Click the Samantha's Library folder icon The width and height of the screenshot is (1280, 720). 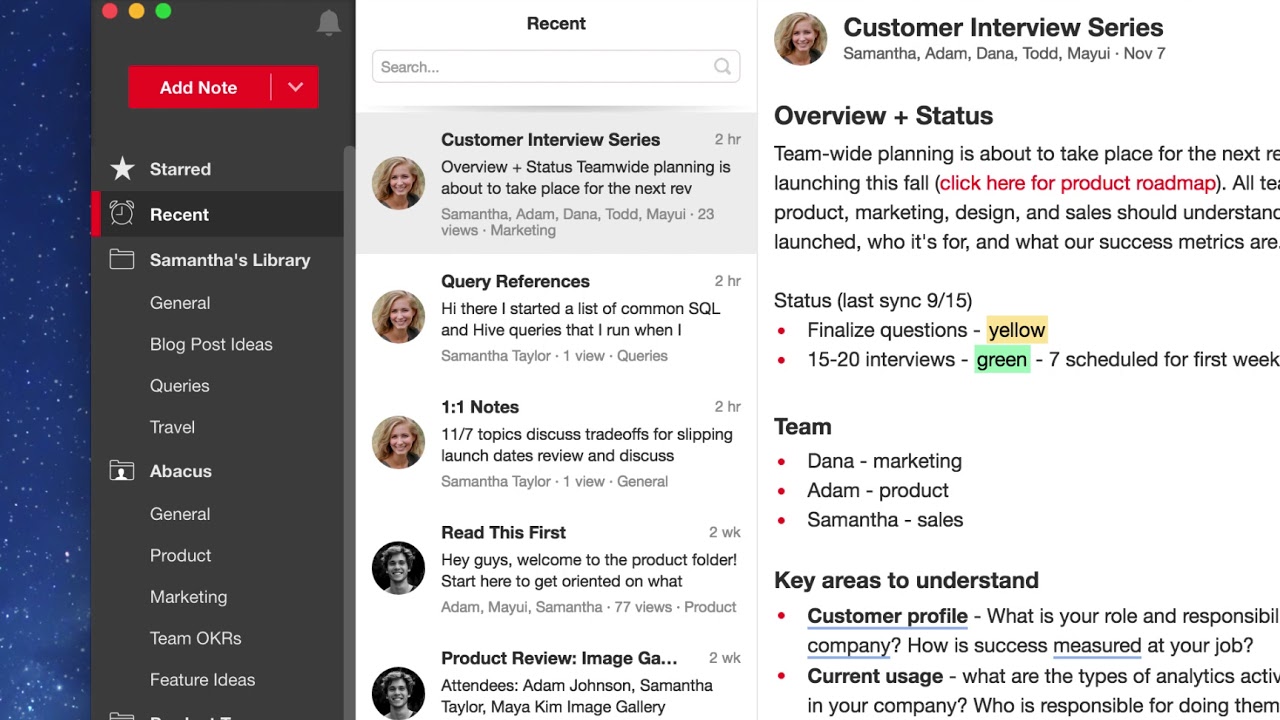pos(122,260)
